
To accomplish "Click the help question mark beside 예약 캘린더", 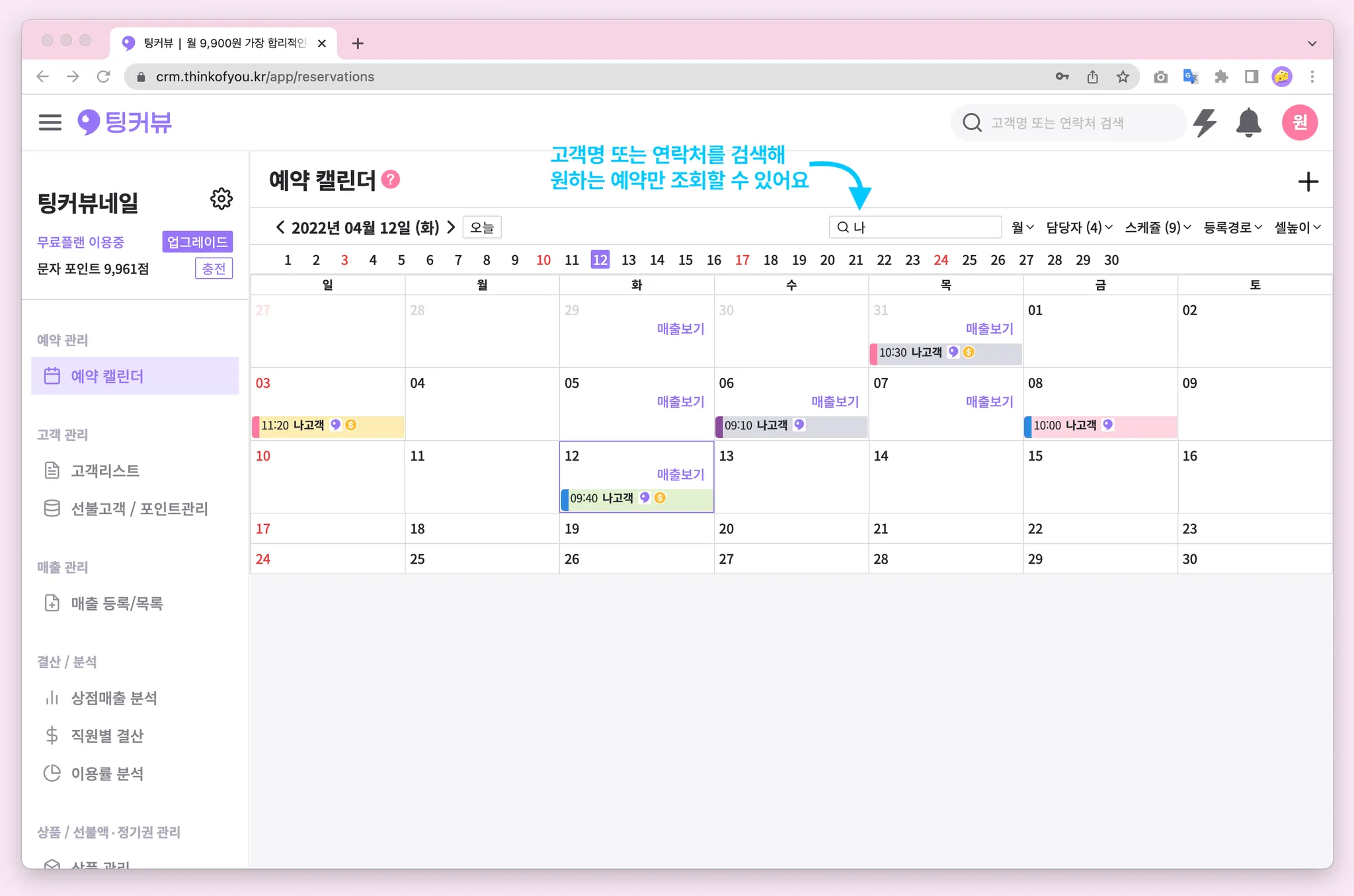I will 391,180.
